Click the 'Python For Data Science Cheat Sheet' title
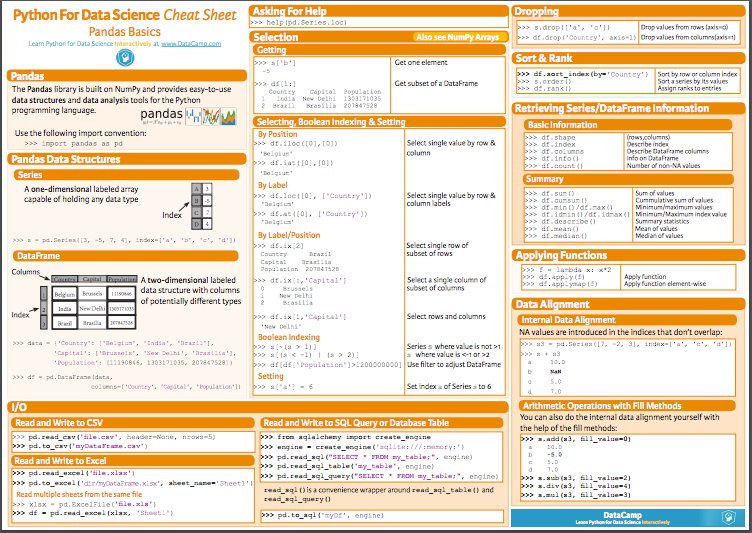752x533 pixels. (x=125, y=15)
